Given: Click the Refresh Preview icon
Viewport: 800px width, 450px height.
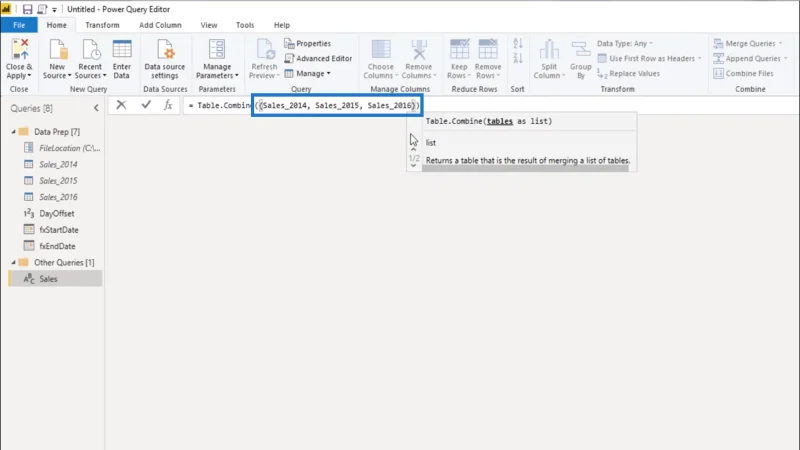Looking at the screenshot, I should click(x=264, y=49).
